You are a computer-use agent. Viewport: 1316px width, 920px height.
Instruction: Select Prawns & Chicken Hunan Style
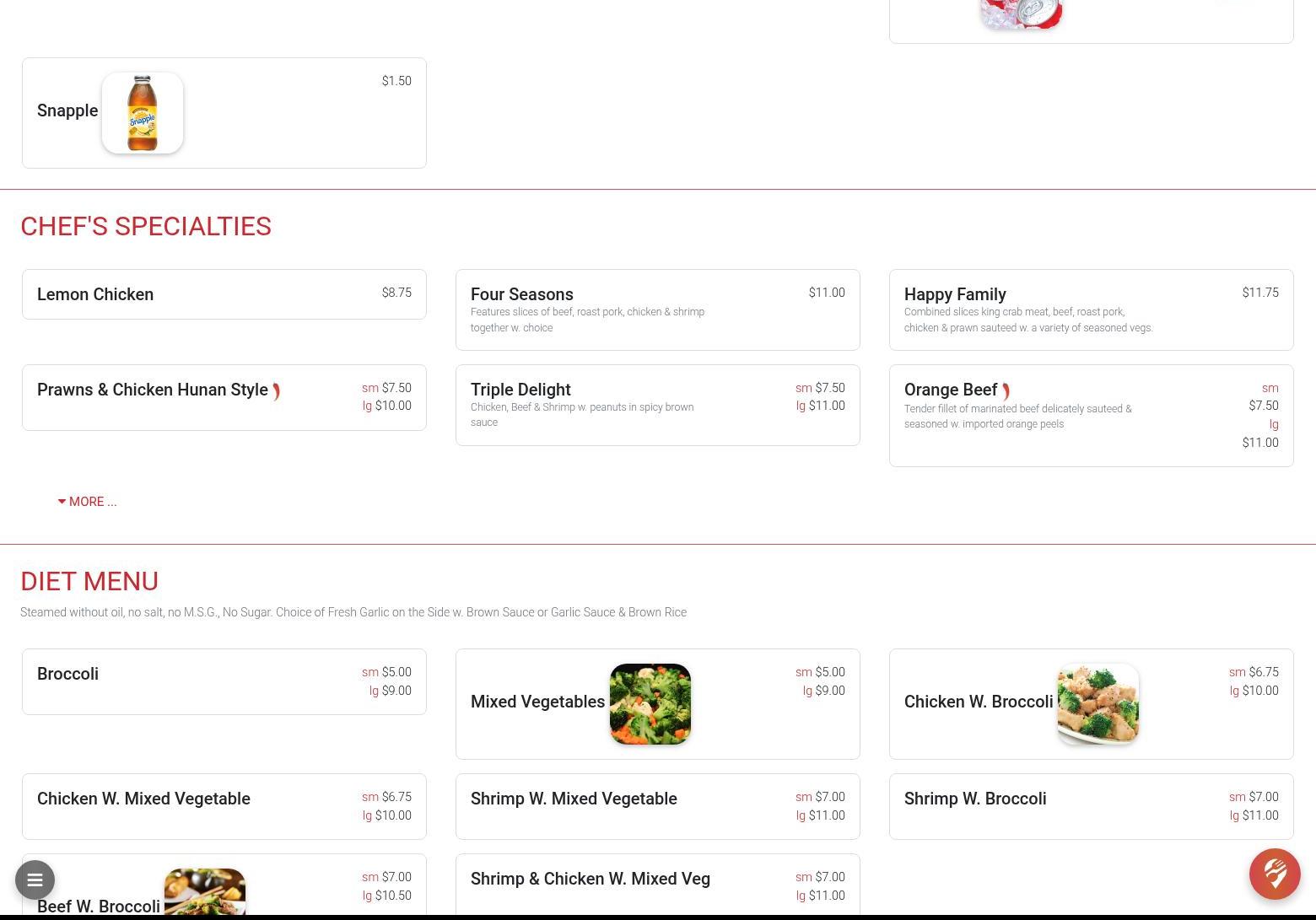[224, 397]
